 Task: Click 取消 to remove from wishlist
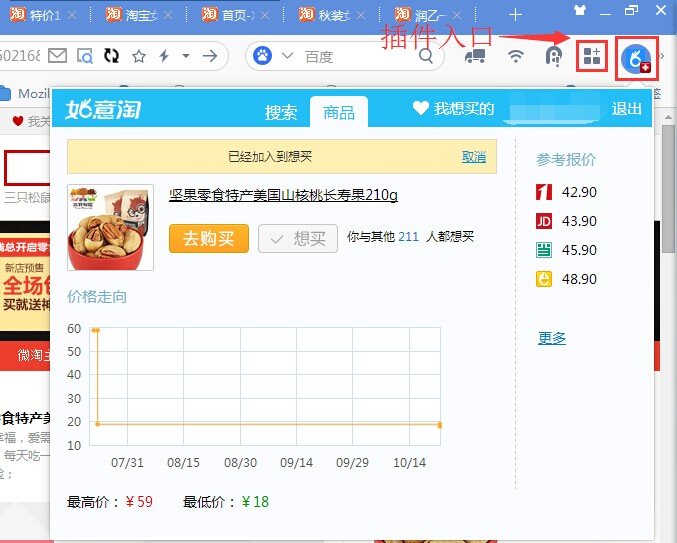(474, 157)
